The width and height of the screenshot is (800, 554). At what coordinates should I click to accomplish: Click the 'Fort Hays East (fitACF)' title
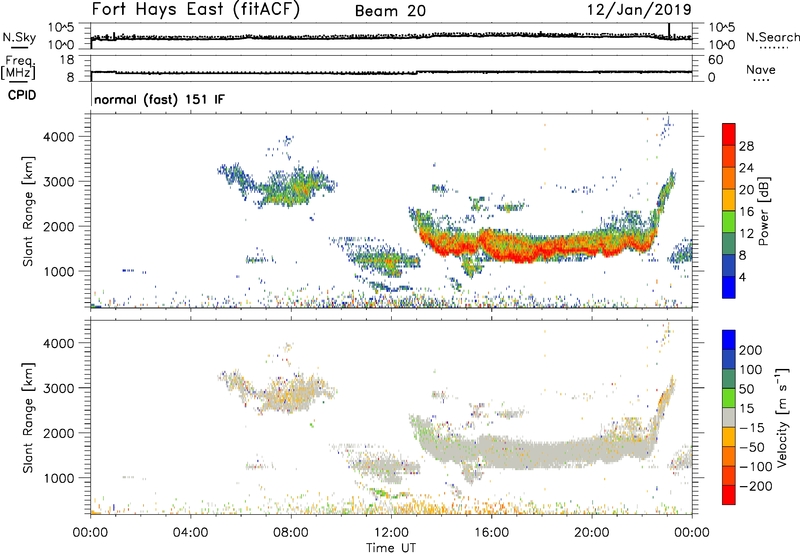pyautogui.click(x=196, y=10)
